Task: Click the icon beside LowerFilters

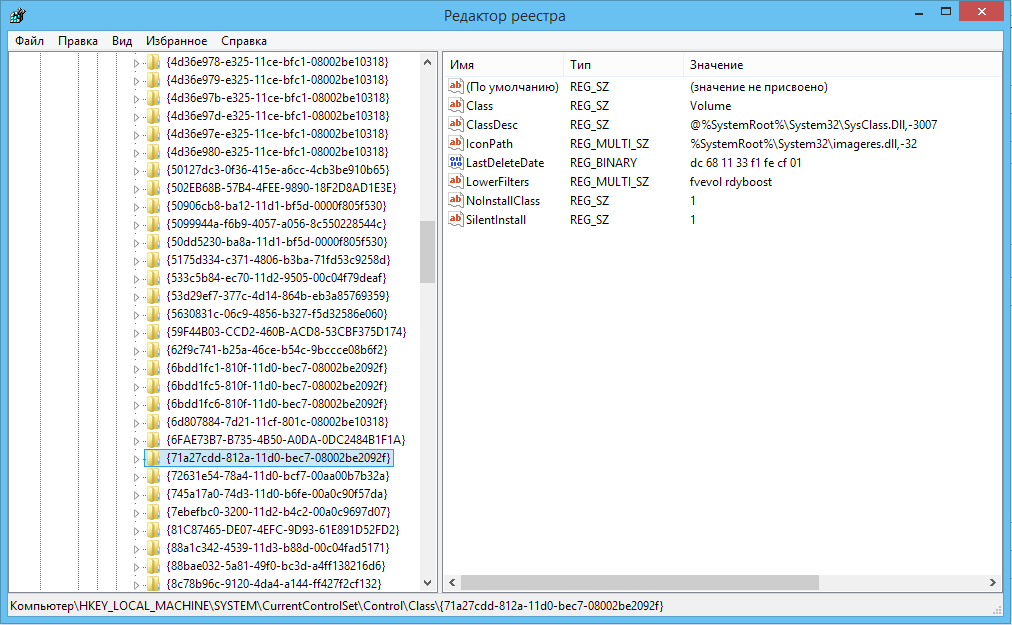Action: [x=456, y=181]
